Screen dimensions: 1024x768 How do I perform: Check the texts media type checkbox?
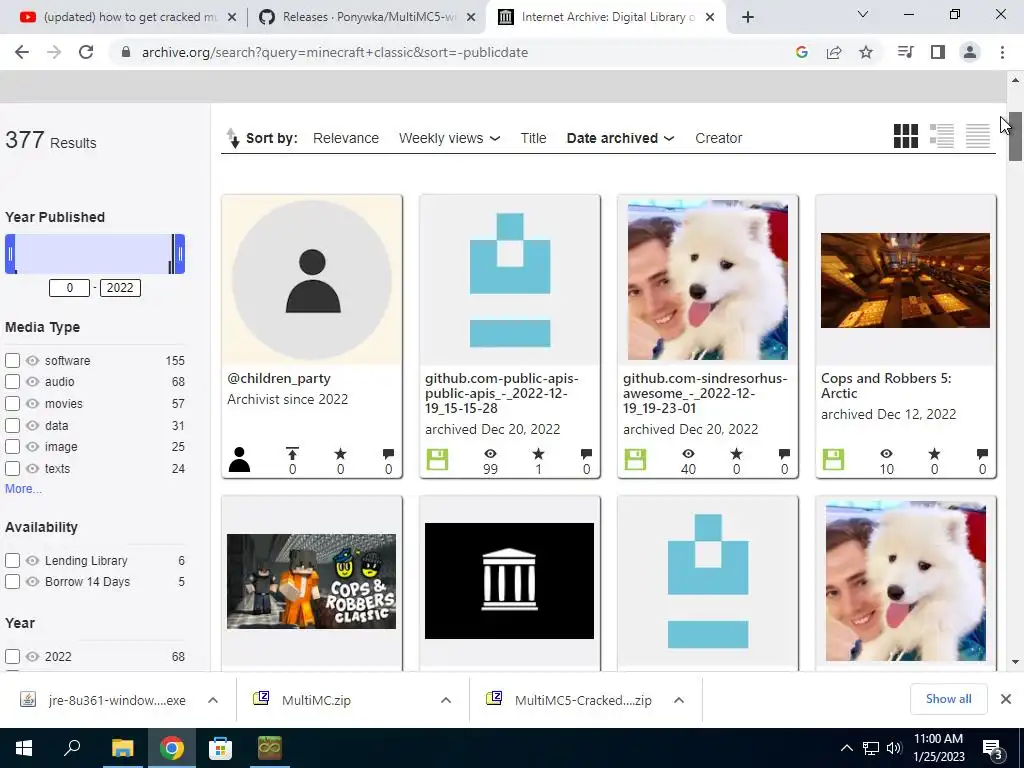[x=12, y=468]
